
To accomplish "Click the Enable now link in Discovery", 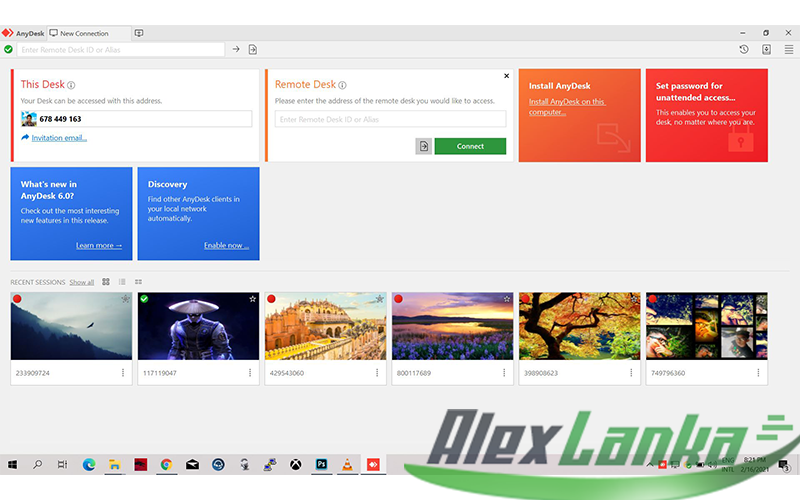I will click(226, 245).
